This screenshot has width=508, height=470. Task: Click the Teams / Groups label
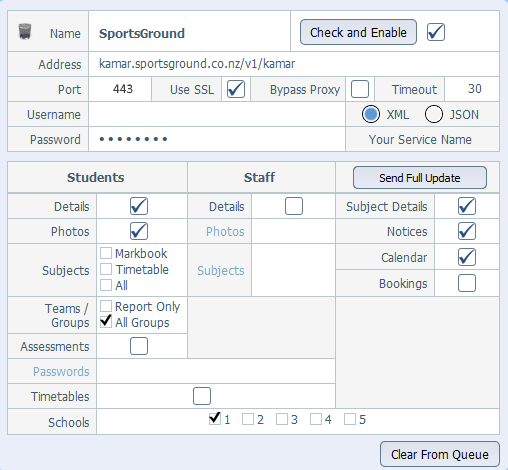pos(68,315)
